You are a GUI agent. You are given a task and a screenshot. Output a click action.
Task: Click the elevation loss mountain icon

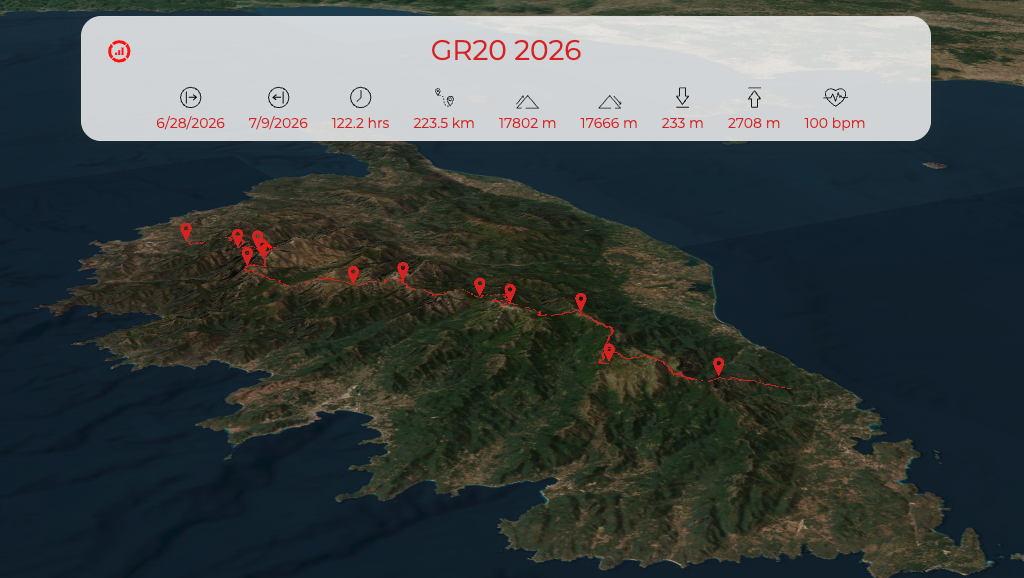[x=609, y=101]
